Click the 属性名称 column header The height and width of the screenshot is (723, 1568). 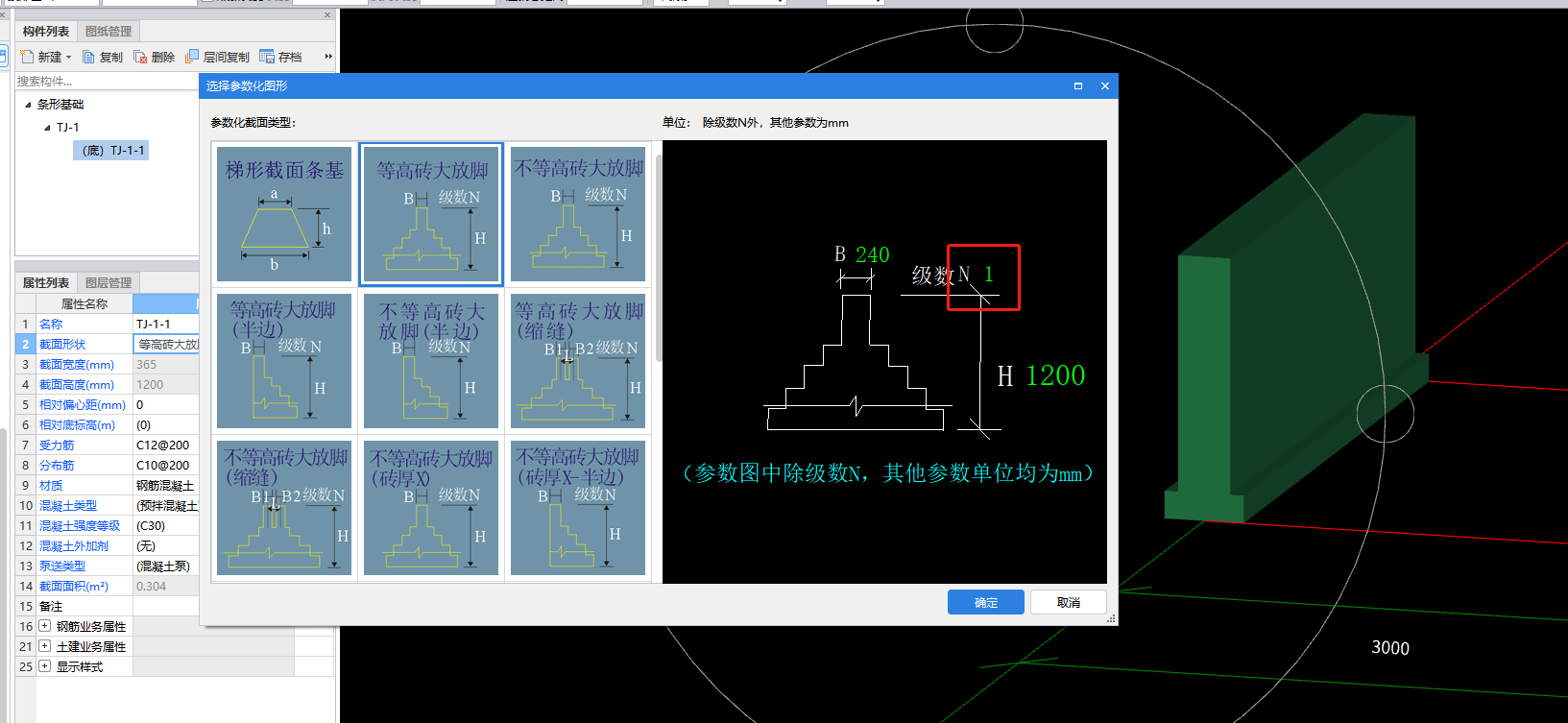84,304
